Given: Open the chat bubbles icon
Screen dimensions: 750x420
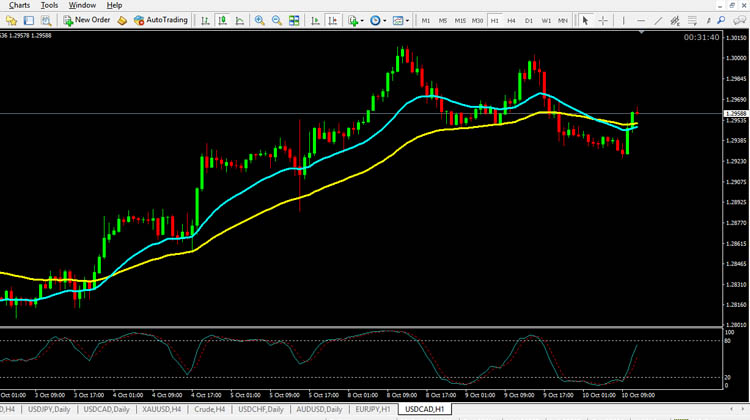Looking at the screenshot, I should click(x=739, y=21).
